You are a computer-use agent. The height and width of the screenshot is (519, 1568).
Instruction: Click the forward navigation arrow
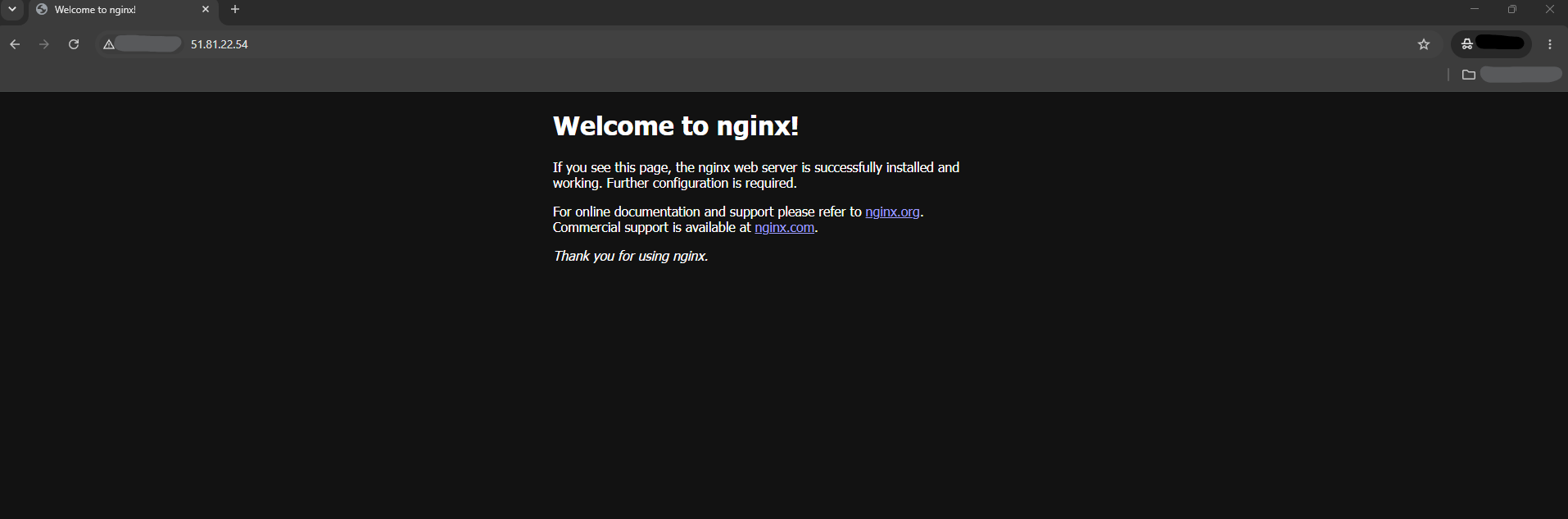pyautogui.click(x=44, y=44)
